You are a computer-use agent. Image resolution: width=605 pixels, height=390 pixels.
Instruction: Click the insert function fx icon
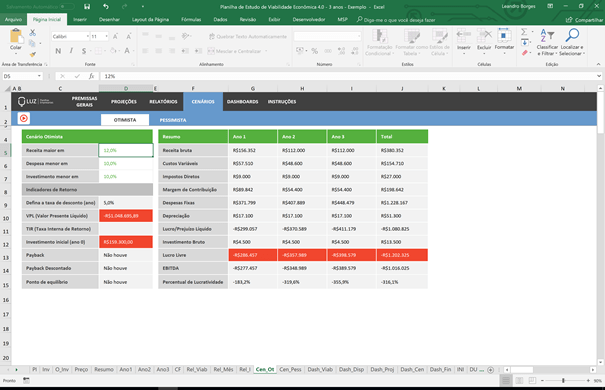tap(91, 76)
